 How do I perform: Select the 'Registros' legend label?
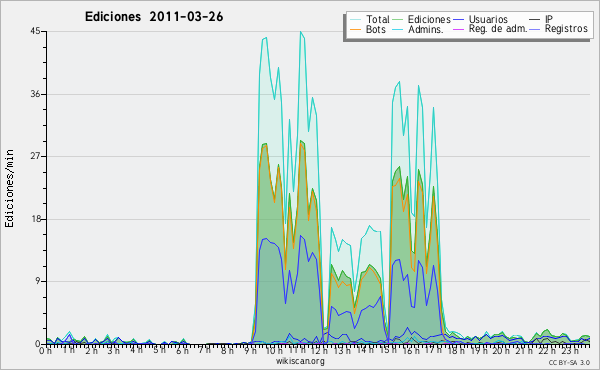pyautogui.click(x=566, y=29)
